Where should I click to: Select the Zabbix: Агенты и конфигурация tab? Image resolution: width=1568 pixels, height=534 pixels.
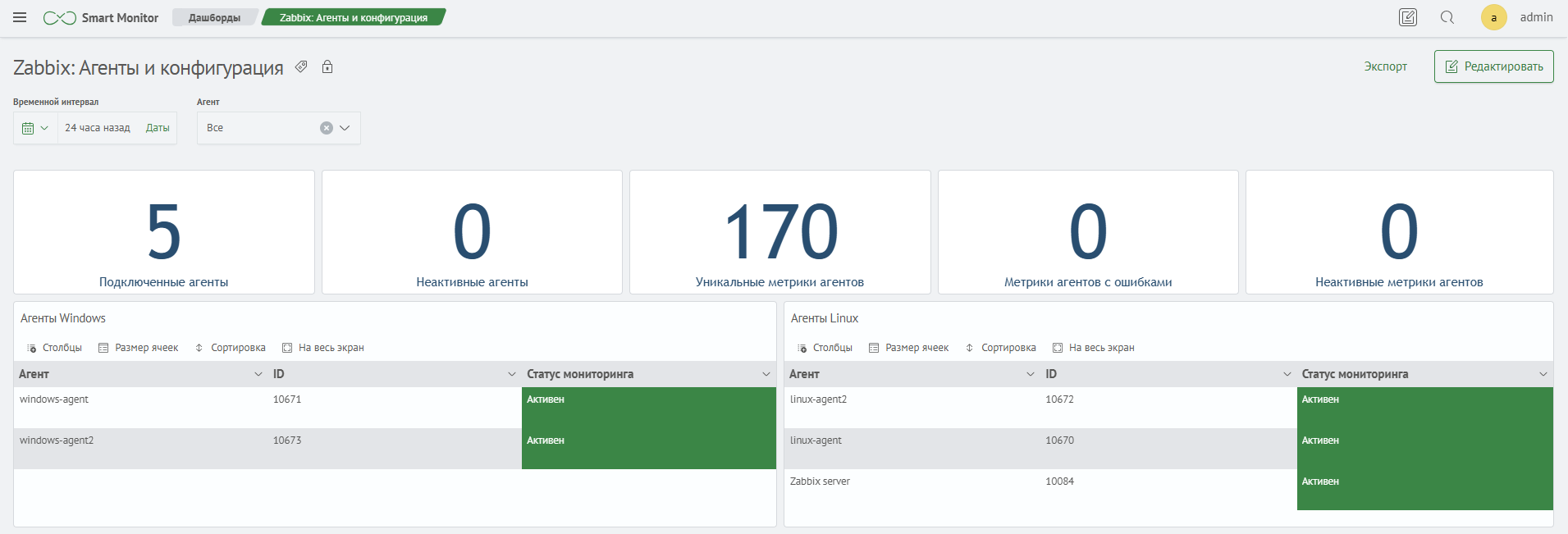(353, 17)
